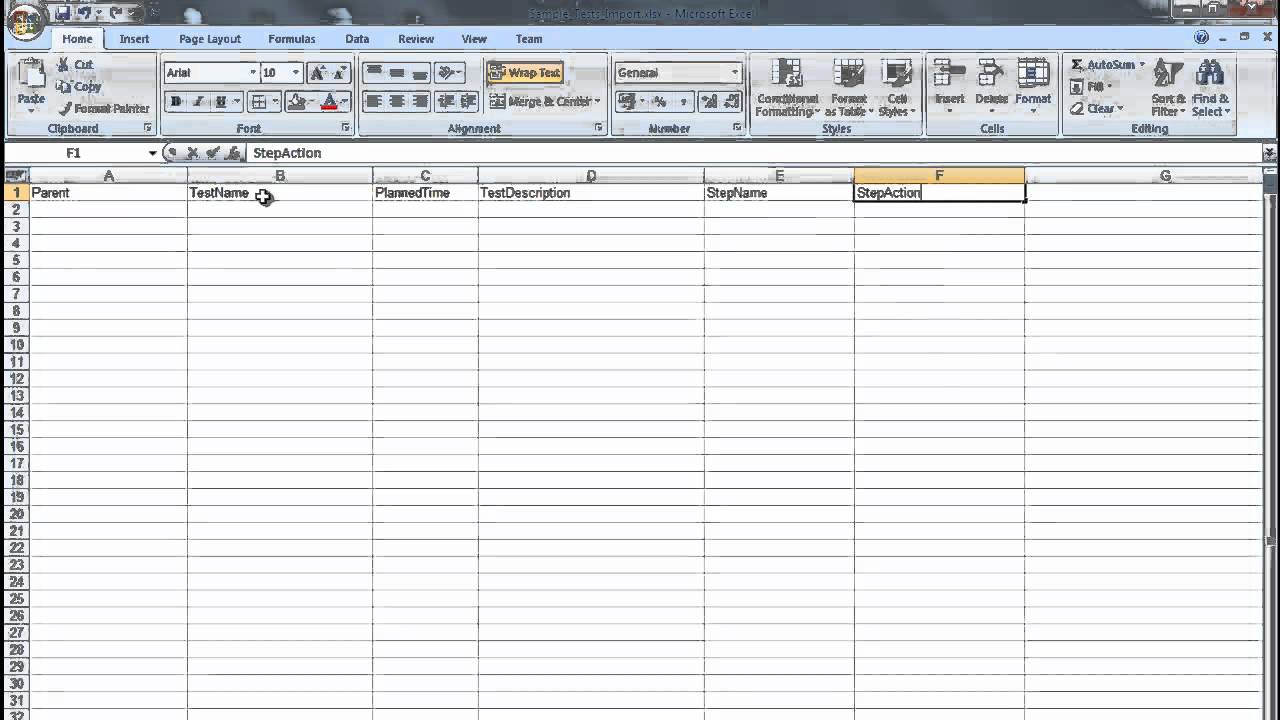Image resolution: width=1280 pixels, height=720 pixels.
Task: Open Excel Help question mark icon
Action: [x=1202, y=37]
